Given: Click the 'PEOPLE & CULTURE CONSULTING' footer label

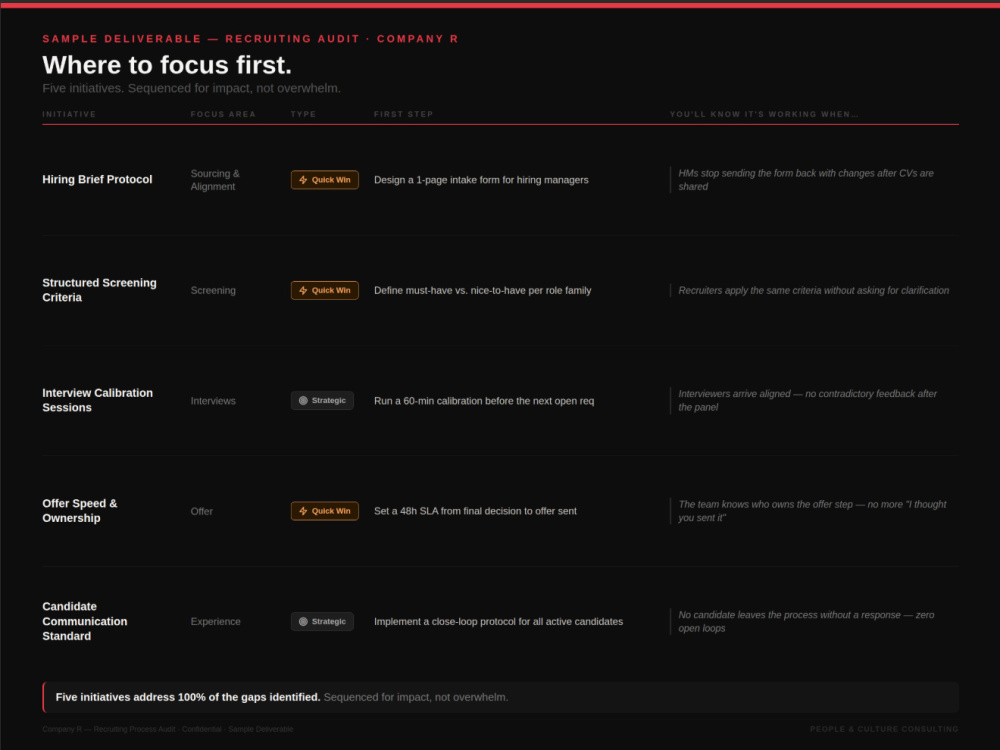Looking at the screenshot, I should 884,729.
